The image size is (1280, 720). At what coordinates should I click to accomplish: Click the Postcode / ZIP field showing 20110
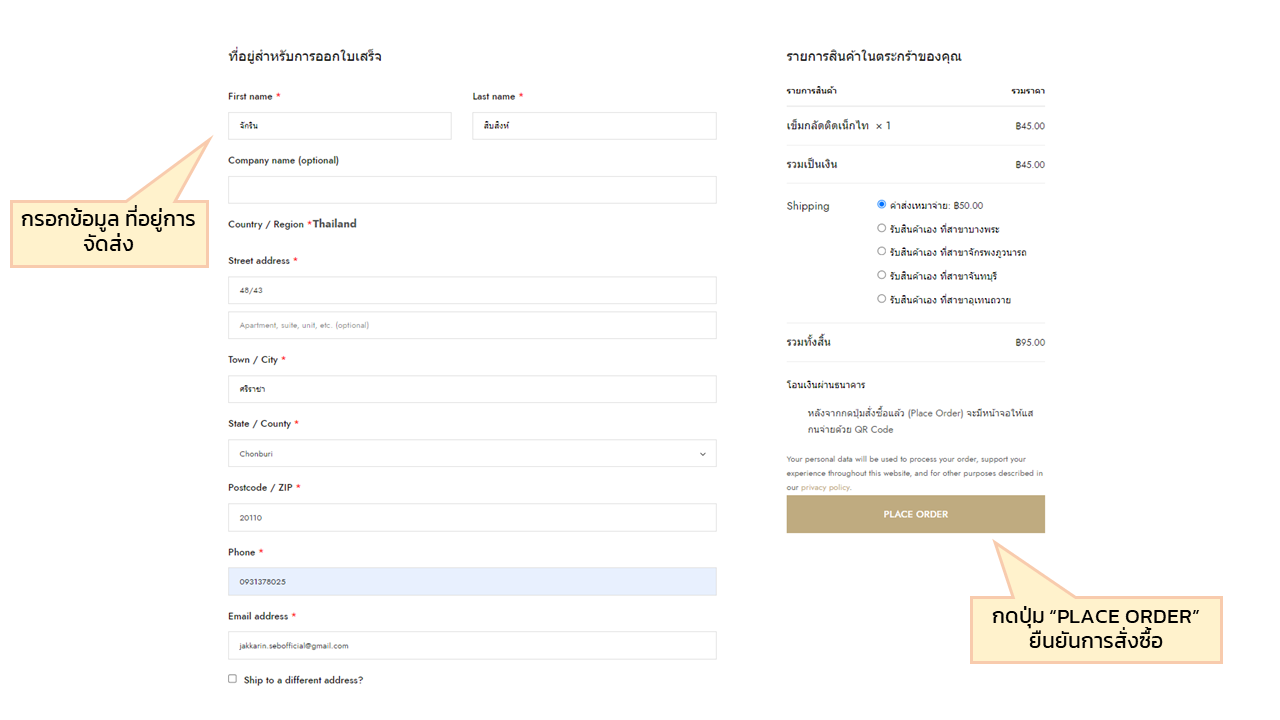[472, 518]
